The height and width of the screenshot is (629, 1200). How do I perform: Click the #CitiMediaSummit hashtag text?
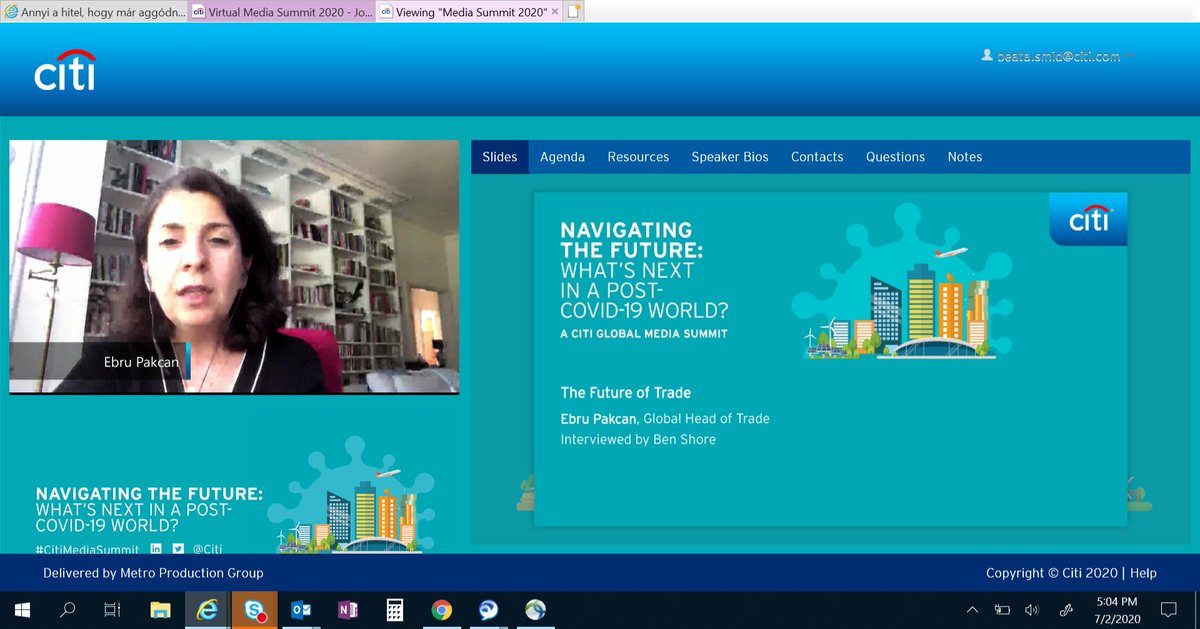coord(88,549)
